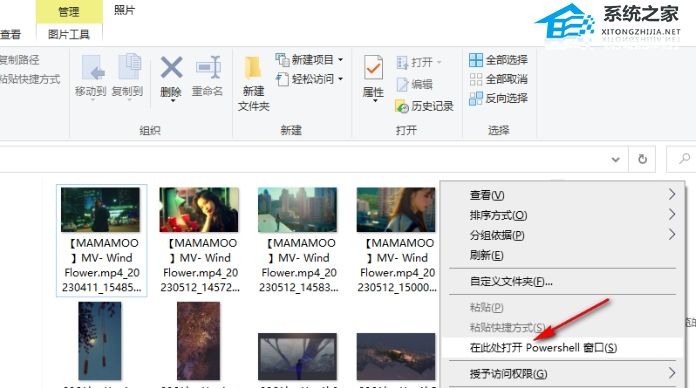Open the 查看 ribbon tab
696x388 pixels.
(x=11, y=34)
